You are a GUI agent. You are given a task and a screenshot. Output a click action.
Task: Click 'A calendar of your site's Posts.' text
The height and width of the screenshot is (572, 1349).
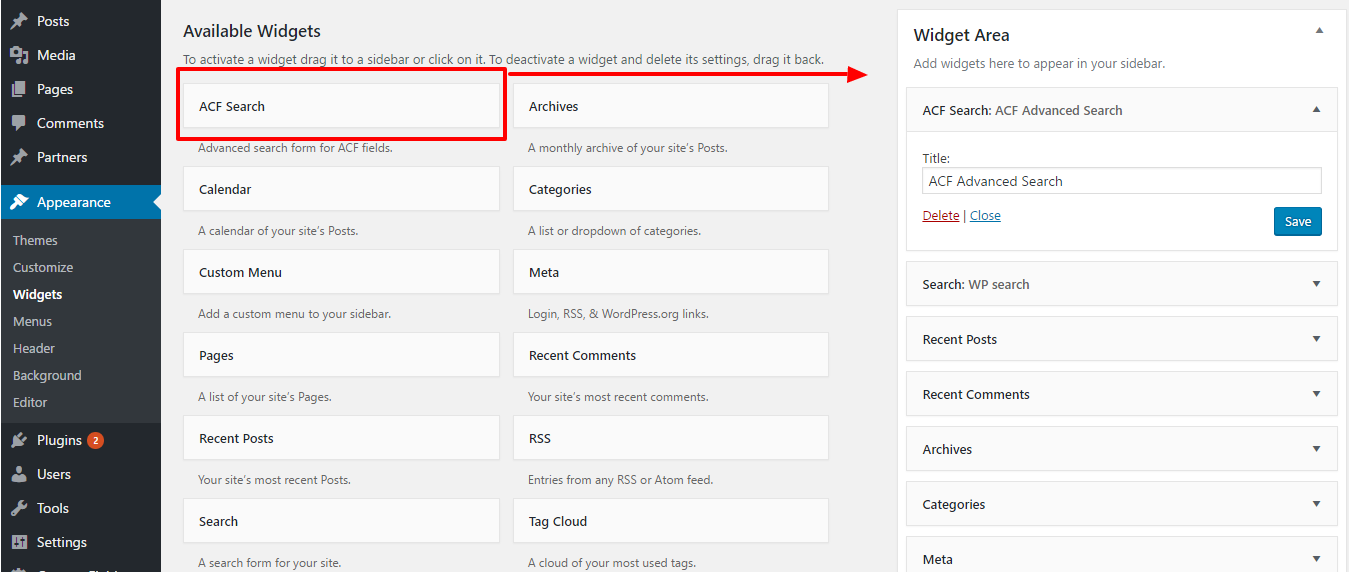pyautogui.click(x=278, y=230)
